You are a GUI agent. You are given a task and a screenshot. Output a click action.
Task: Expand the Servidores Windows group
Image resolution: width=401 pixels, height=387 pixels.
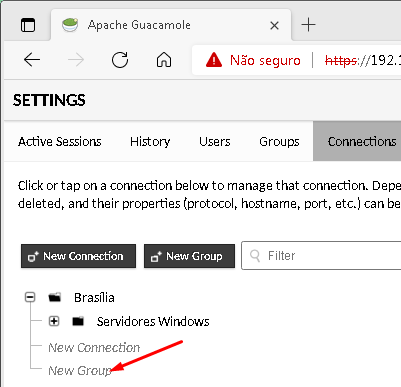tap(54, 321)
